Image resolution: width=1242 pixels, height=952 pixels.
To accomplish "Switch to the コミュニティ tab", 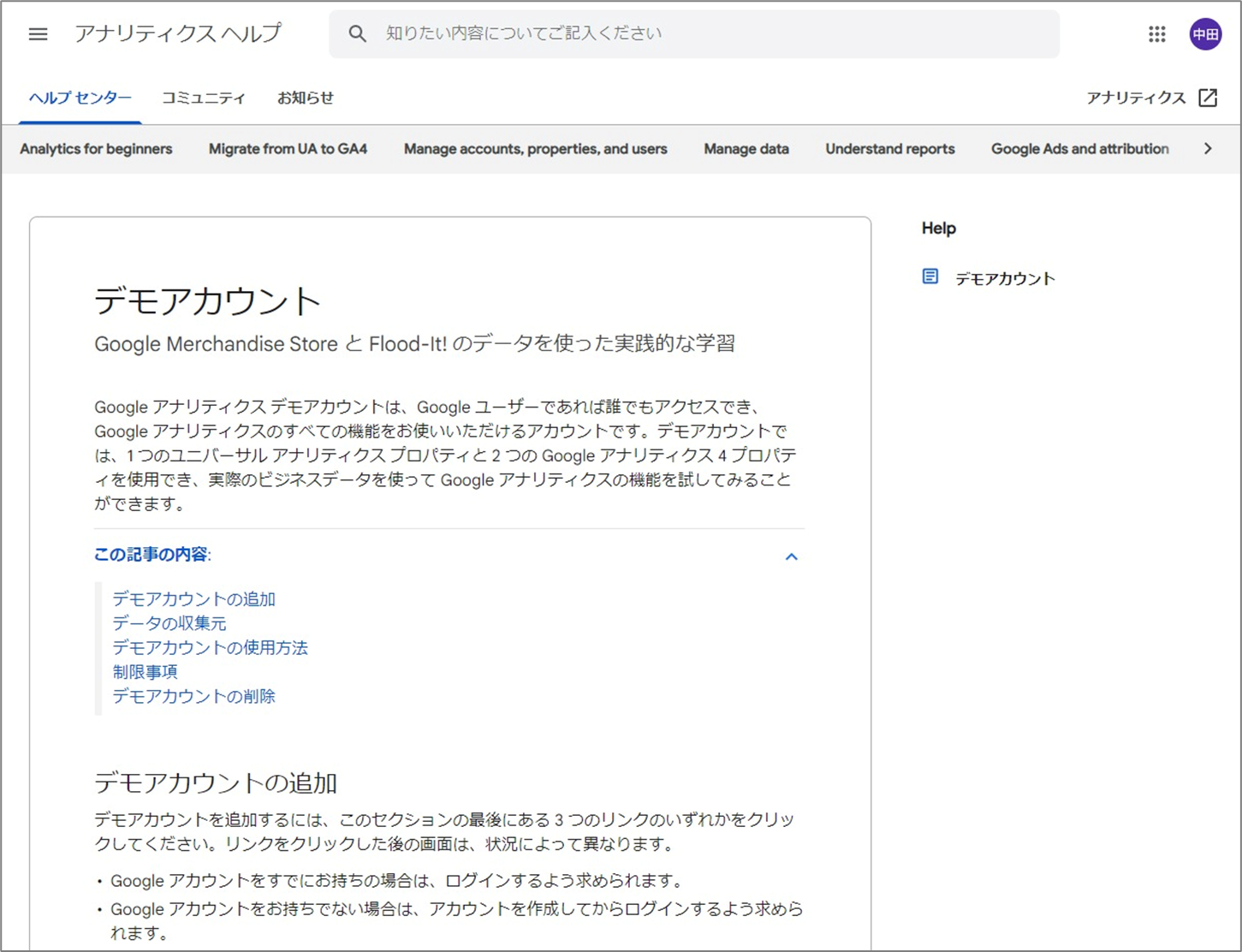I will tap(203, 98).
